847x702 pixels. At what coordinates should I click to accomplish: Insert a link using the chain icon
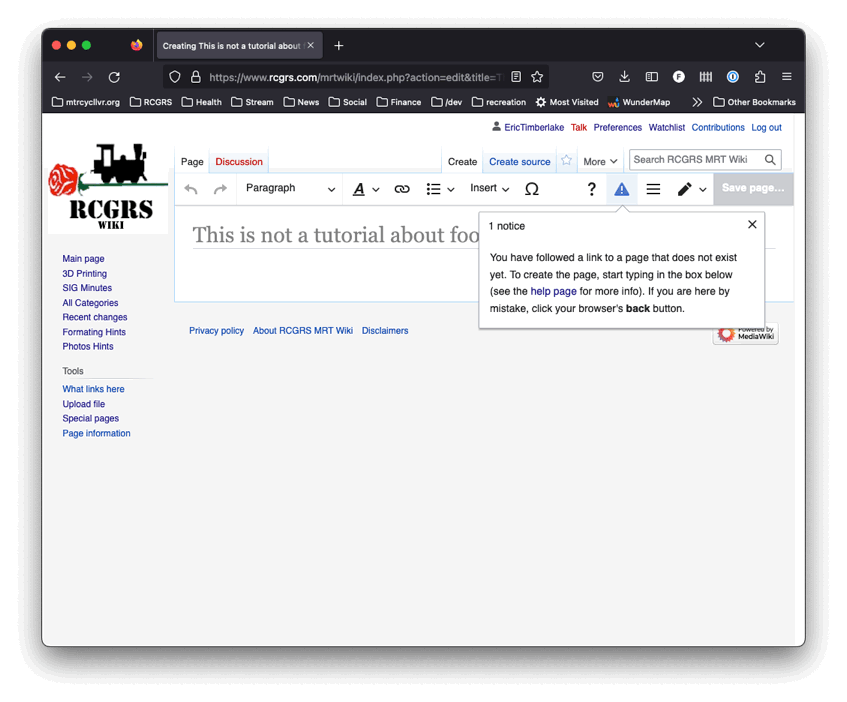coord(402,189)
